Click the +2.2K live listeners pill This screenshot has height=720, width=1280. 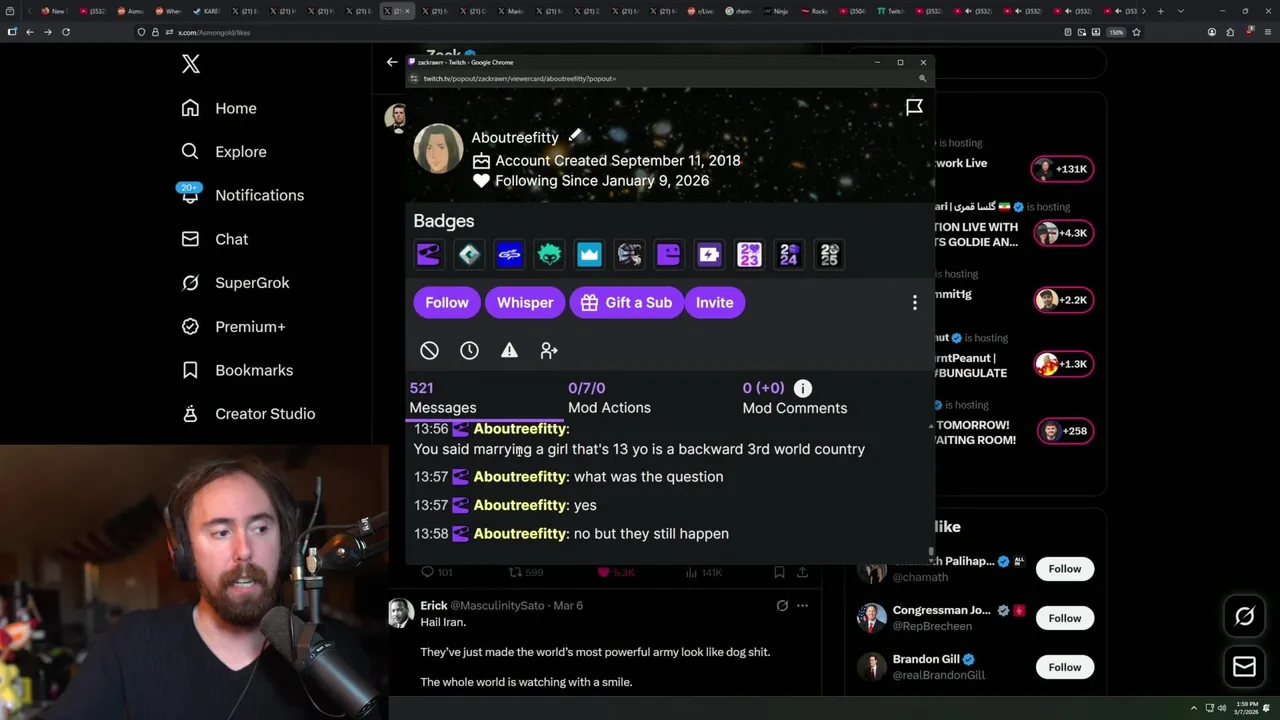point(1062,300)
